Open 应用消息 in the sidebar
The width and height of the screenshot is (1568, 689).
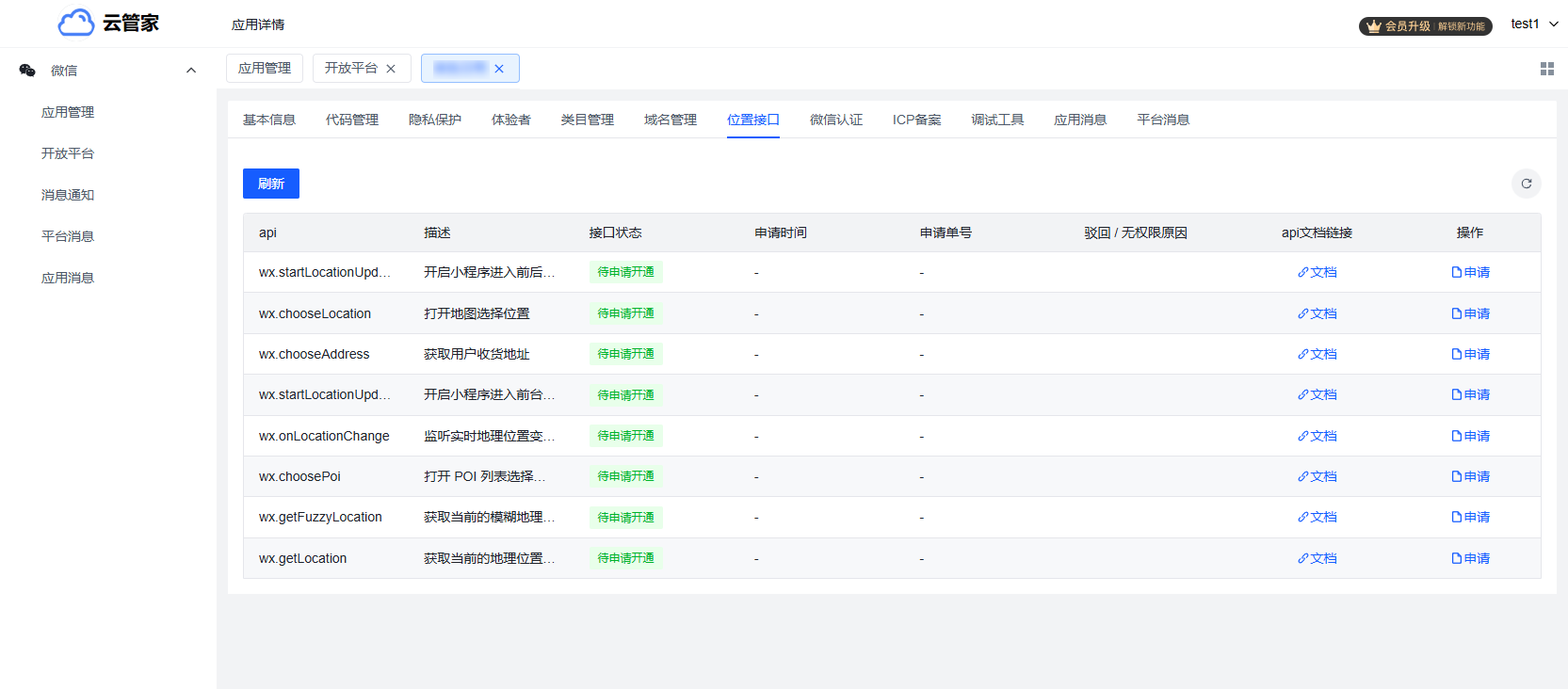tap(68, 278)
